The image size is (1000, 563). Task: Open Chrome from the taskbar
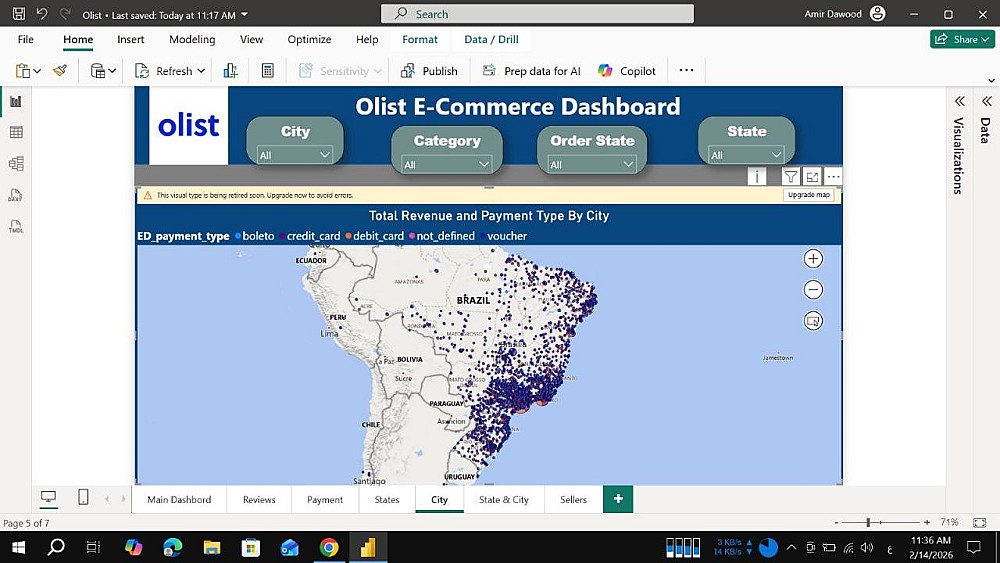(329, 547)
